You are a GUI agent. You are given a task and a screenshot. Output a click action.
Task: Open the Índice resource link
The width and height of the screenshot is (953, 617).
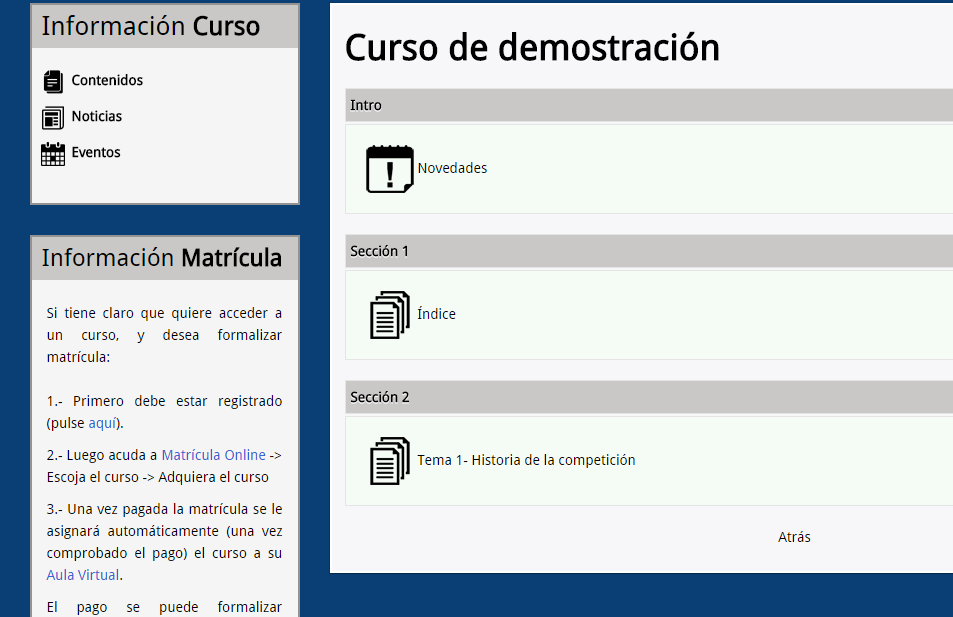pyautogui.click(x=436, y=314)
